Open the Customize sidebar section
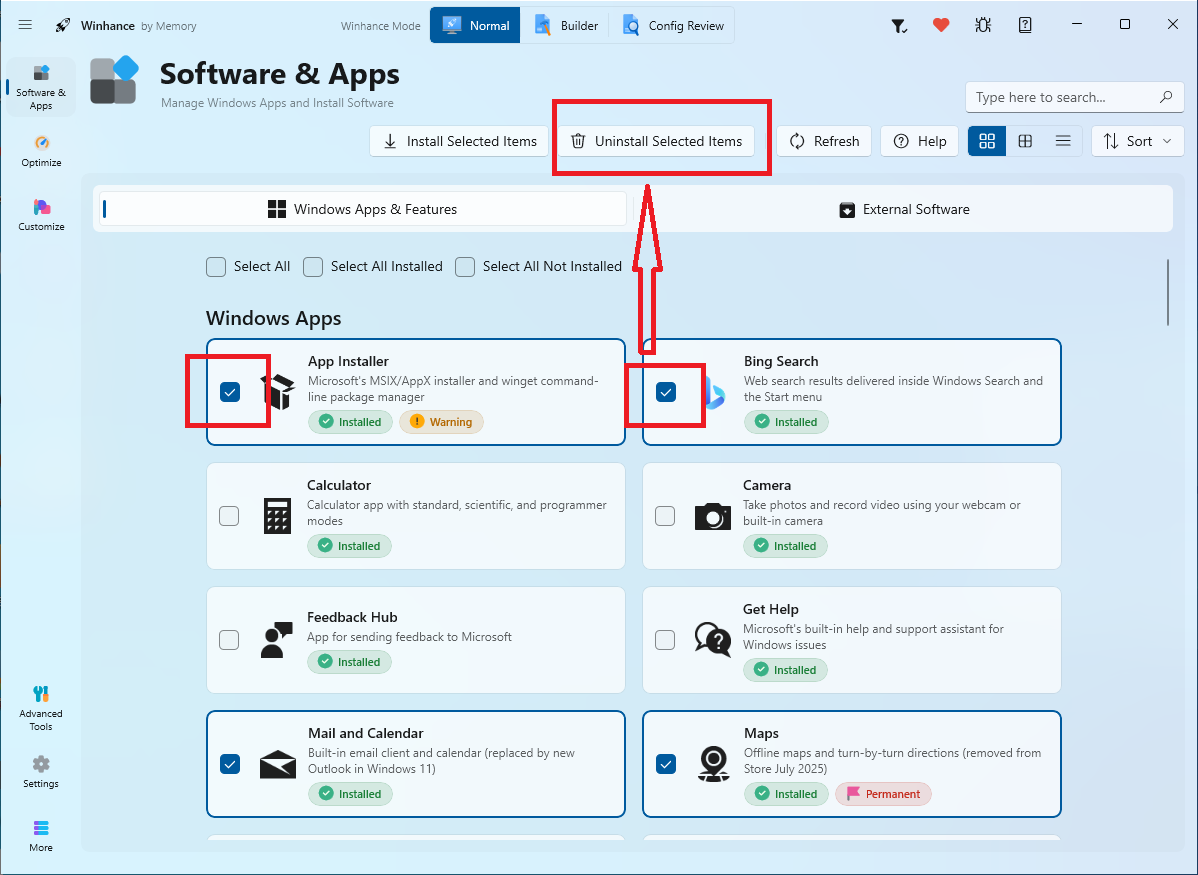The width and height of the screenshot is (1198, 875). (41, 216)
